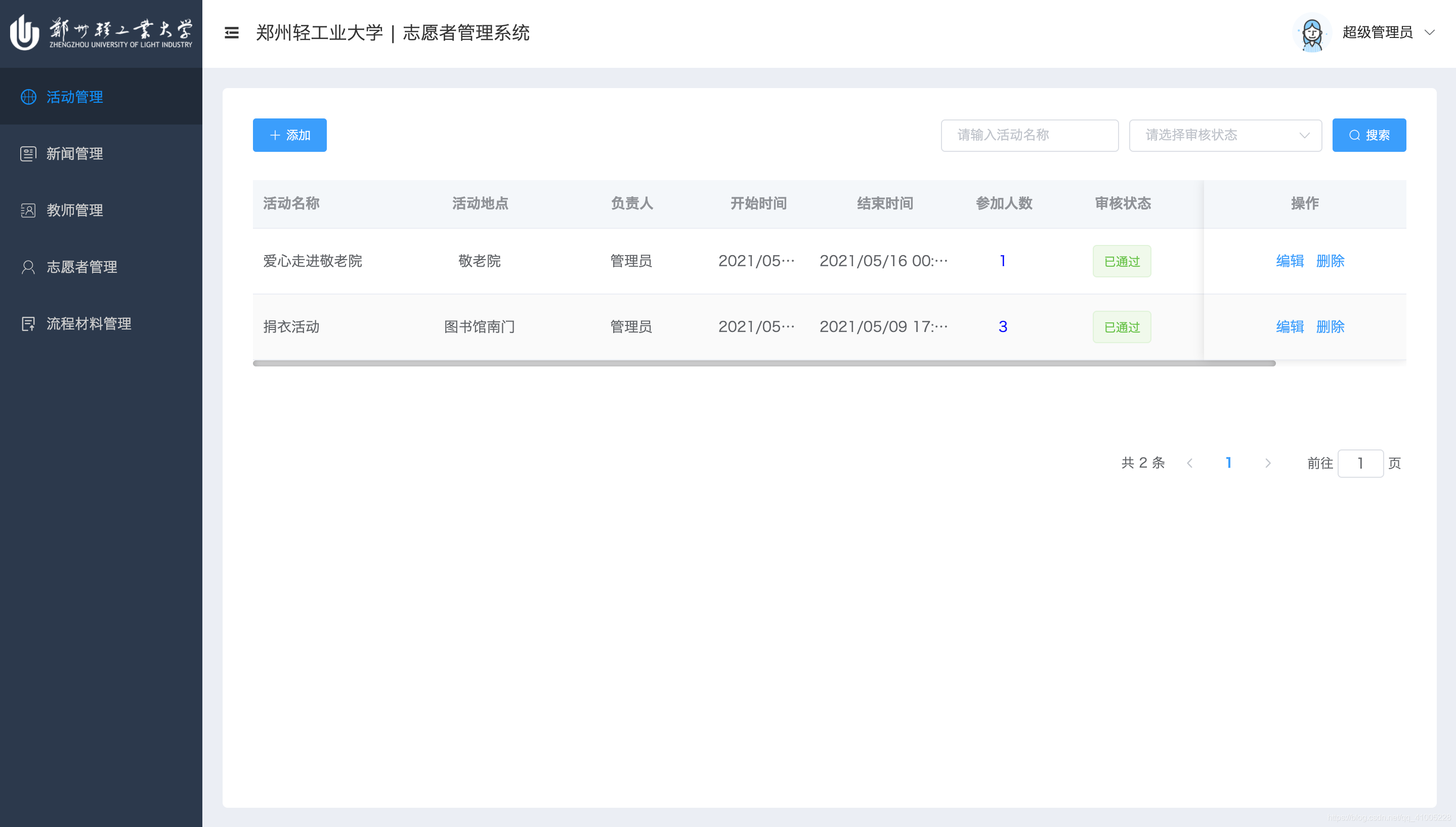Delete the 捐衣活动 activity

[1330, 327]
